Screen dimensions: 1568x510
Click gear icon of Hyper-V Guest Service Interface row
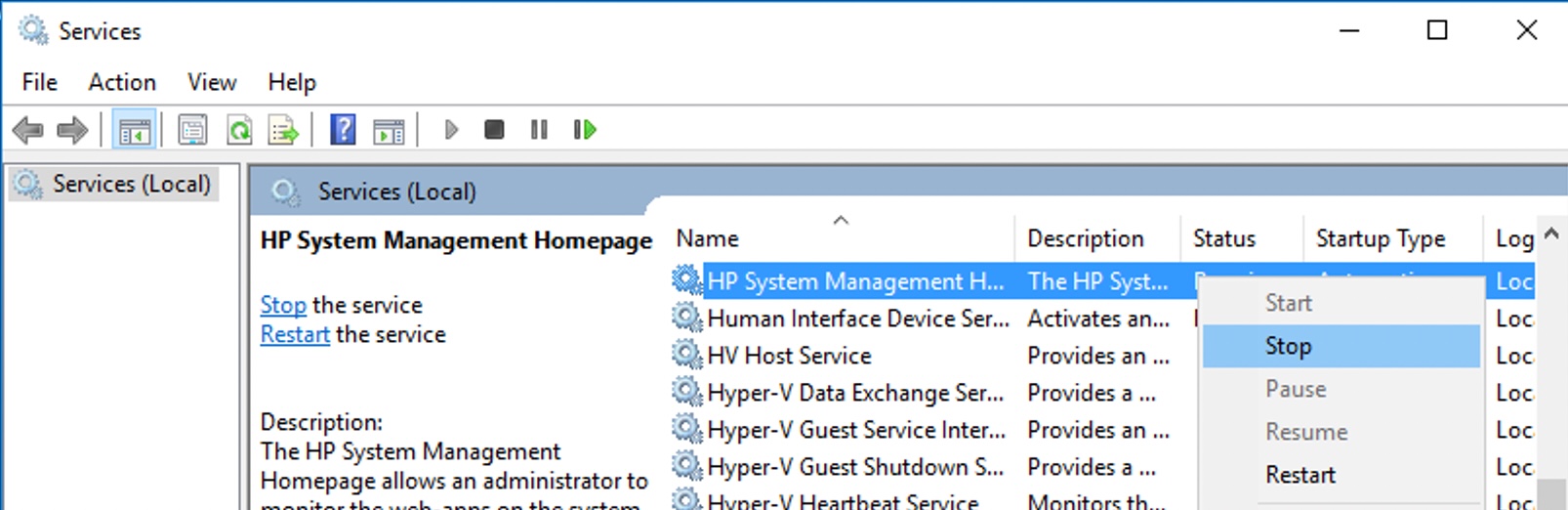687,430
